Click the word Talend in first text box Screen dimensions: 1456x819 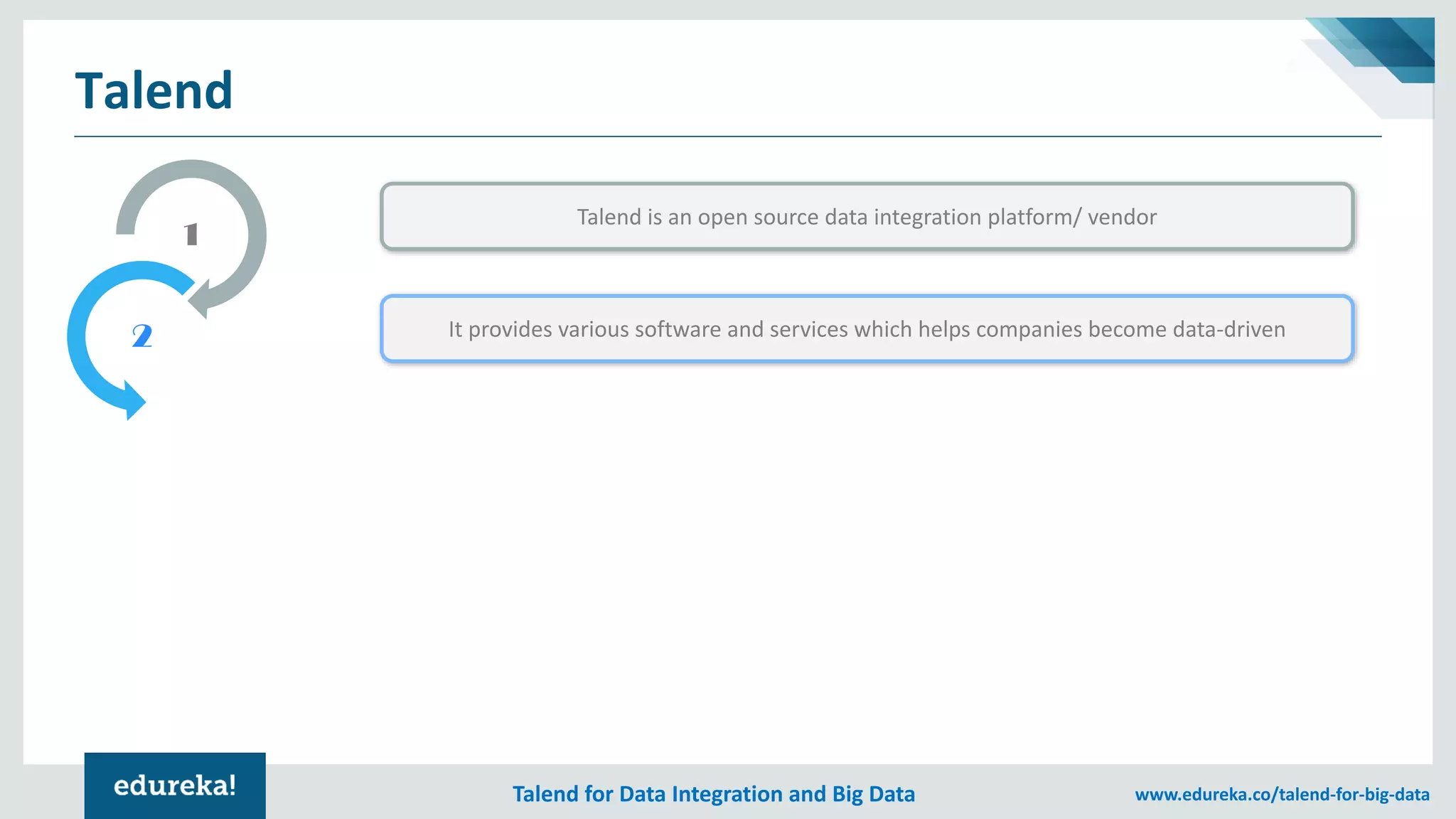[609, 217]
